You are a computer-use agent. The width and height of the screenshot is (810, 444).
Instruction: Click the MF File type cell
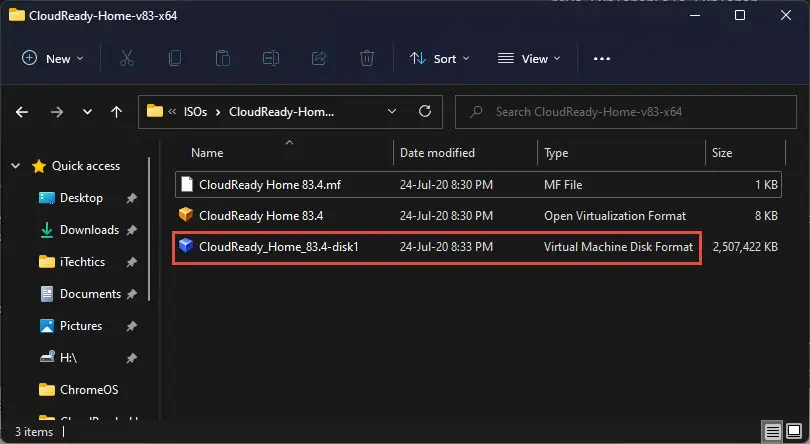[563, 185]
